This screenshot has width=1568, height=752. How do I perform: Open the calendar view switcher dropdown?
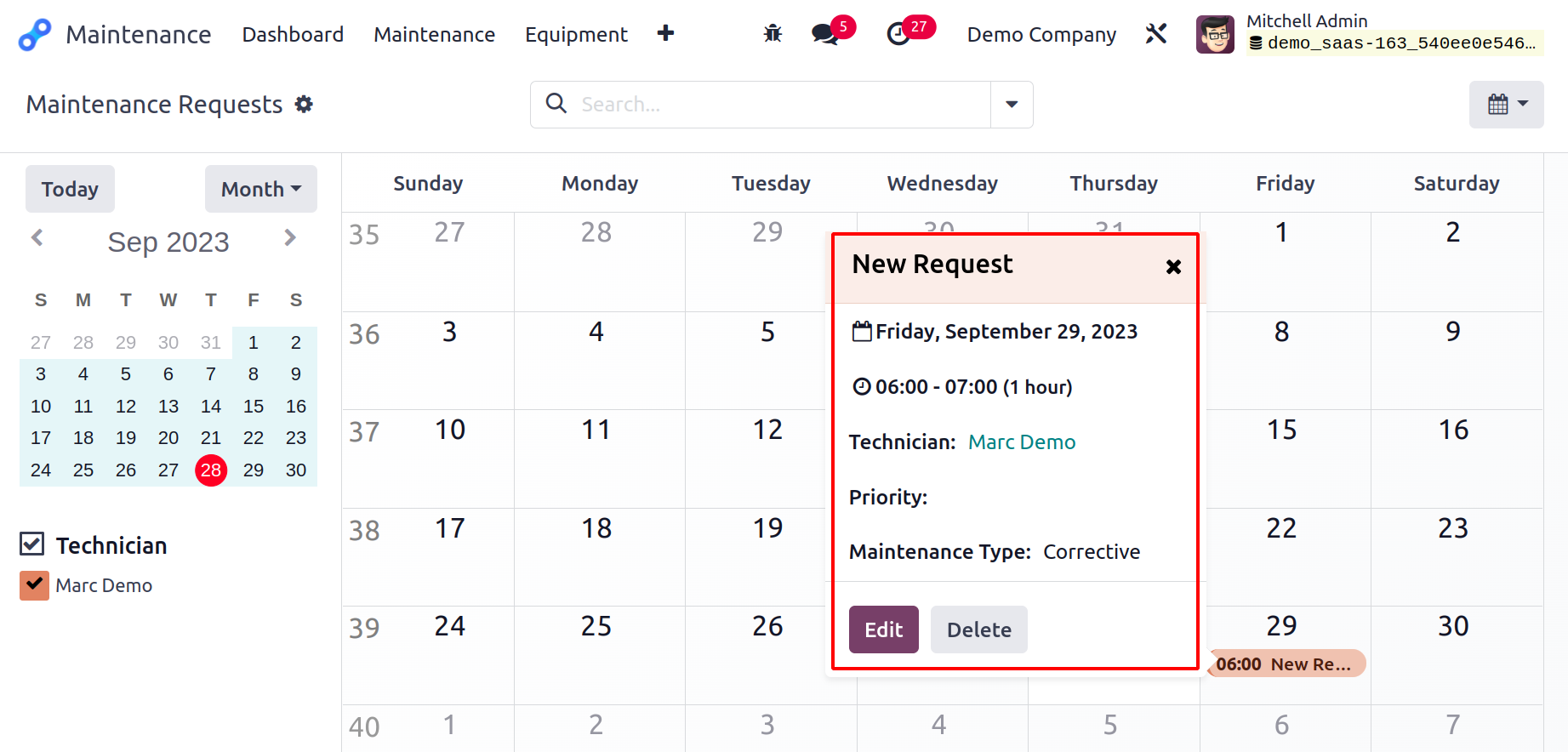point(1507,105)
